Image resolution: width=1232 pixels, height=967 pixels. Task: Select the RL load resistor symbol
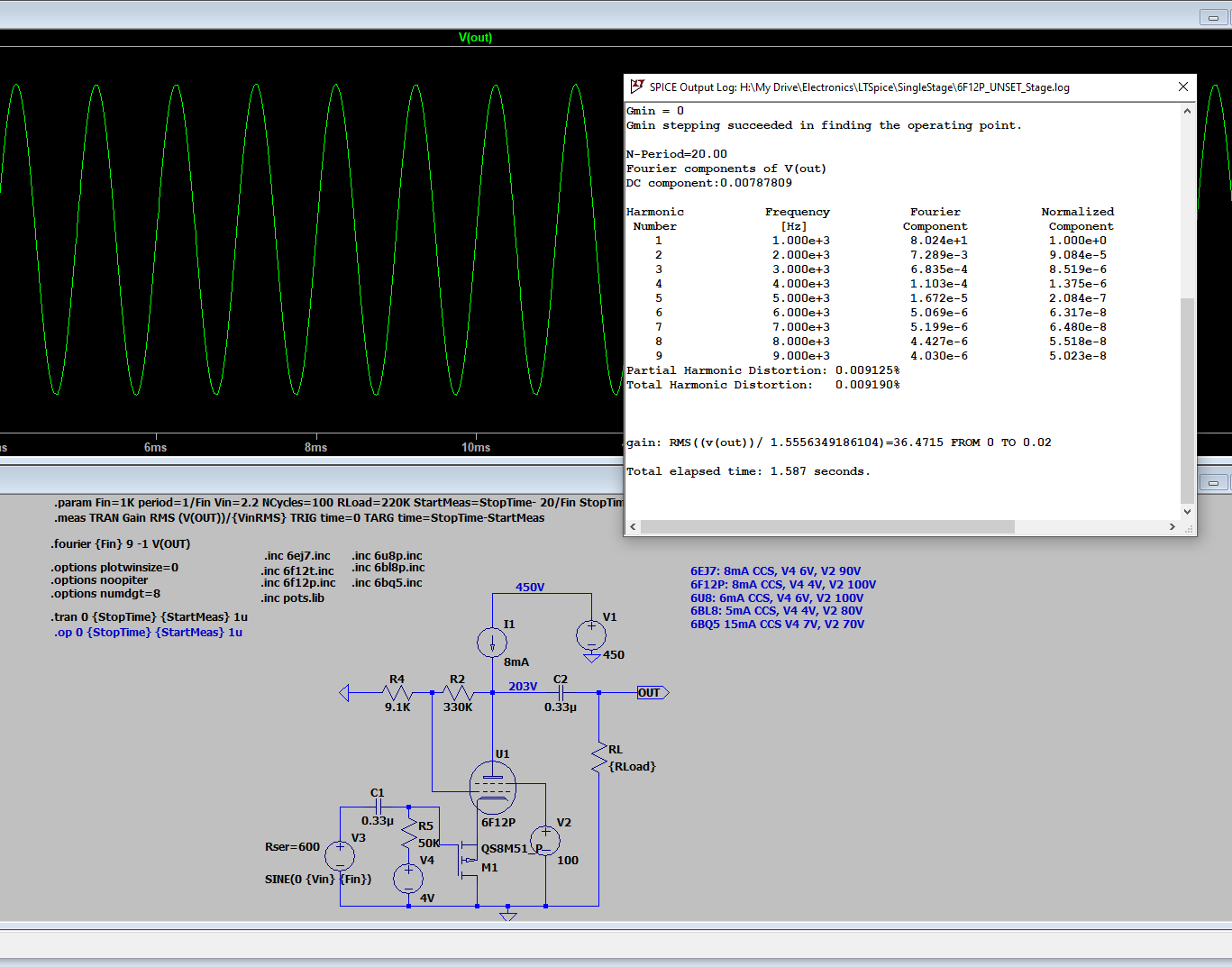pos(598,757)
